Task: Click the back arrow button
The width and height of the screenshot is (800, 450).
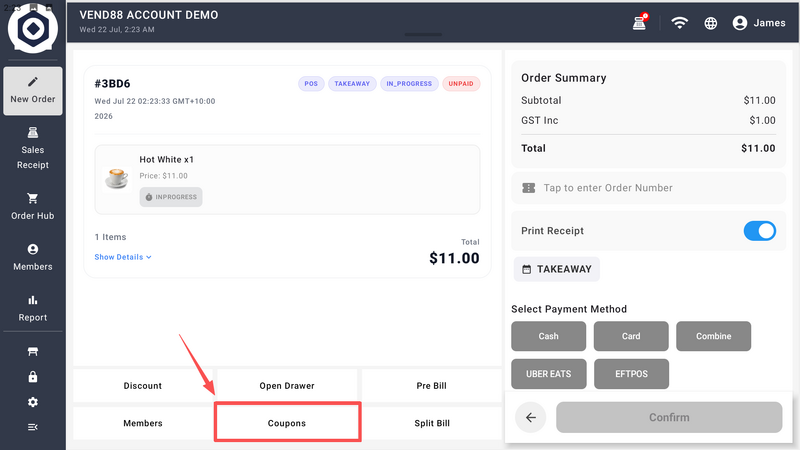Action: (x=531, y=417)
